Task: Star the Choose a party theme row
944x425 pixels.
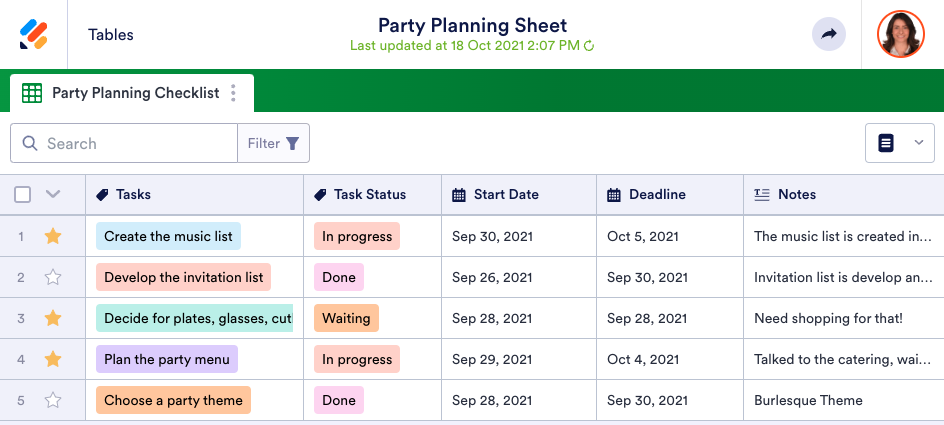Action: (x=53, y=400)
